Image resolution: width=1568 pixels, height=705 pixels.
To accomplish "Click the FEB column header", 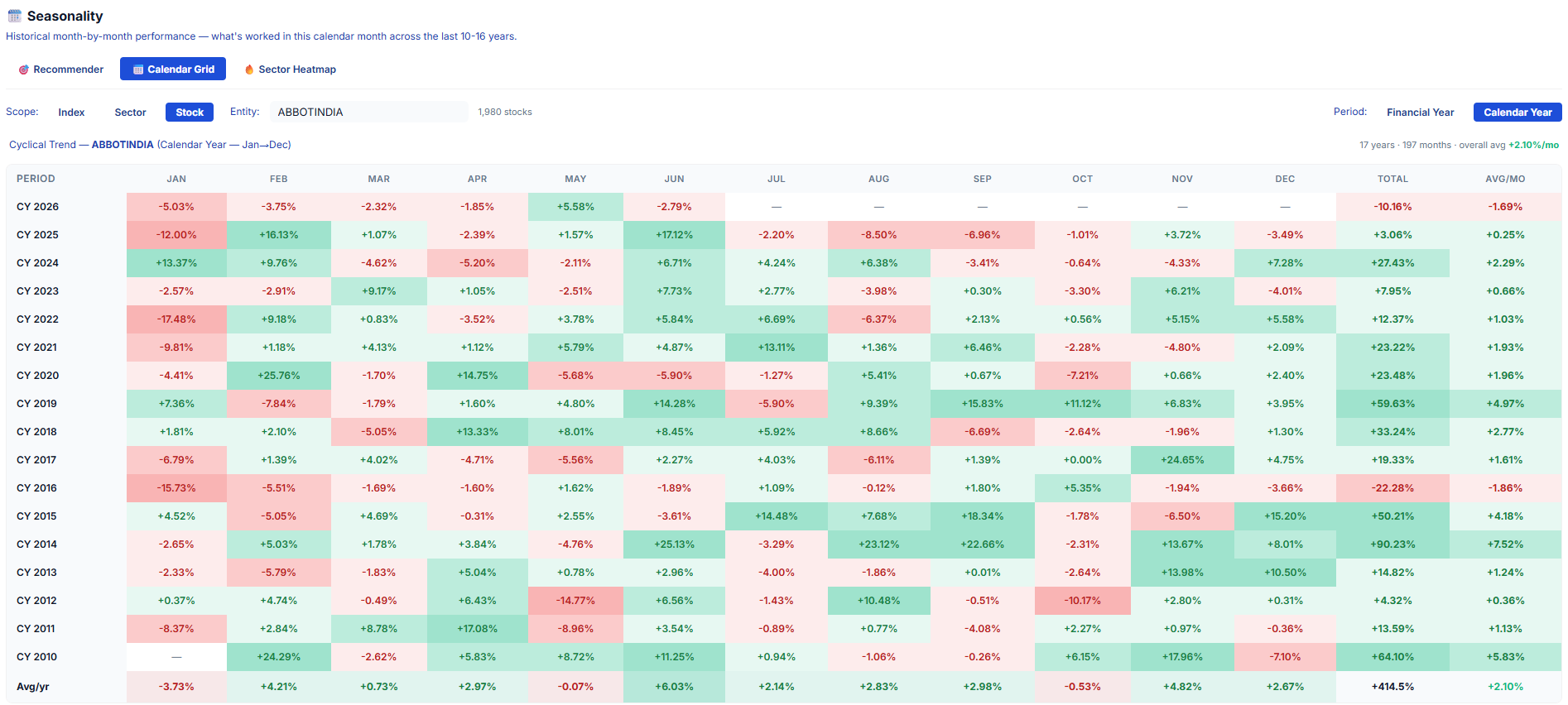I will coord(279,179).
